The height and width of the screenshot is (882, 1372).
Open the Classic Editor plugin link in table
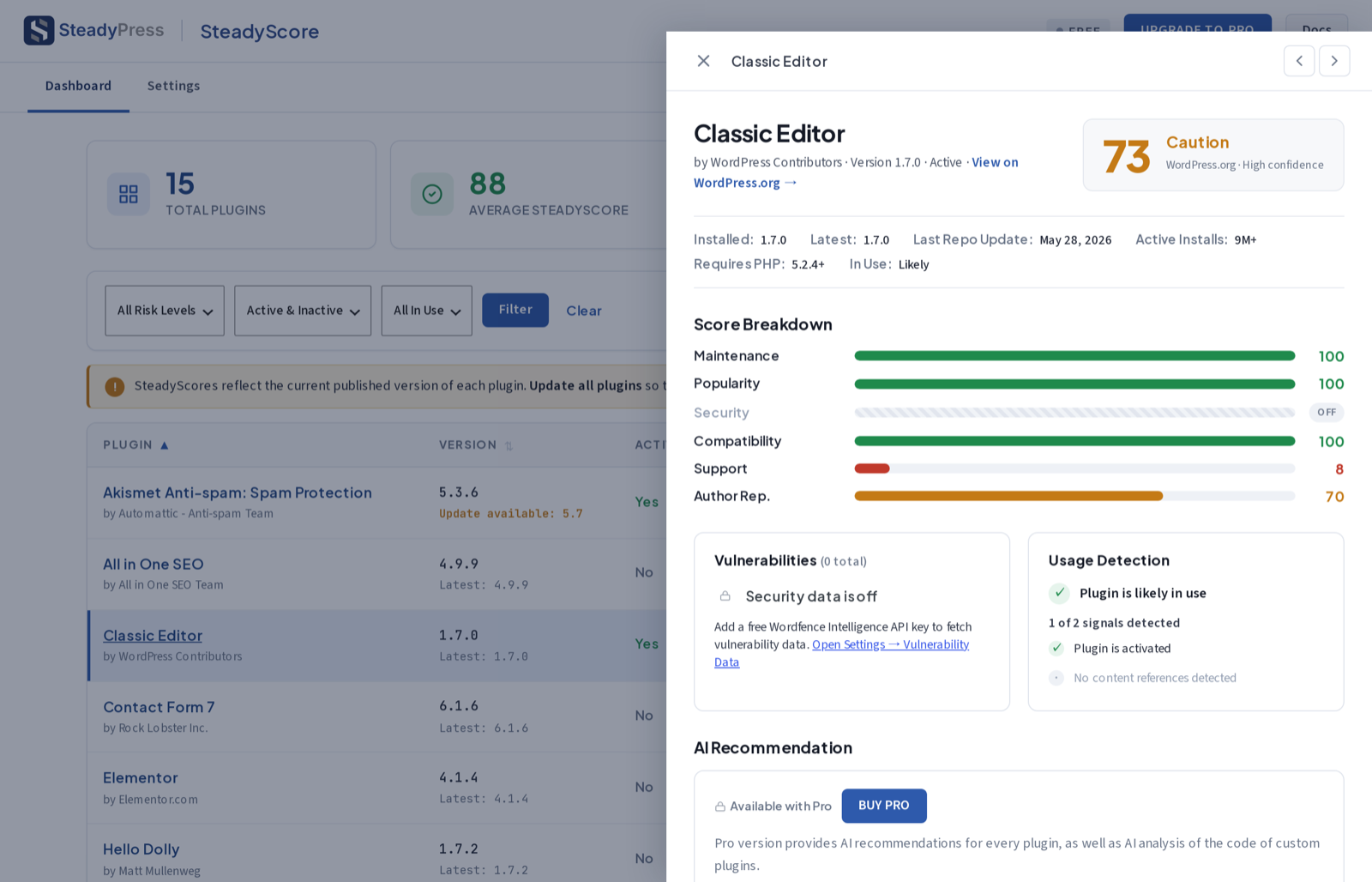(153, 636)
